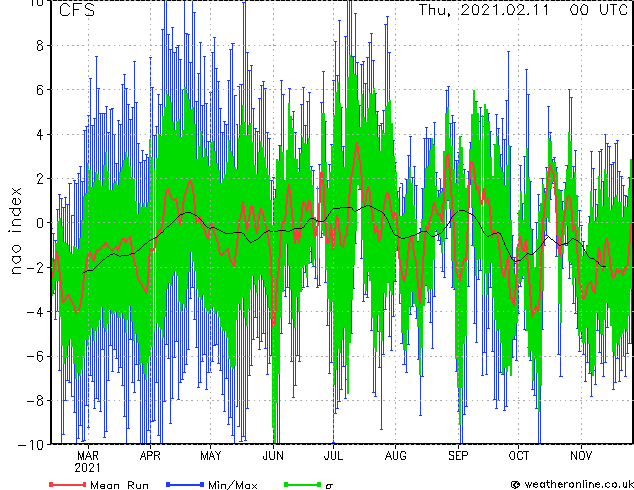Click the y-axis value 0
Screen dimensions: 634x490
pyautogui.click(x=40, y=223)
